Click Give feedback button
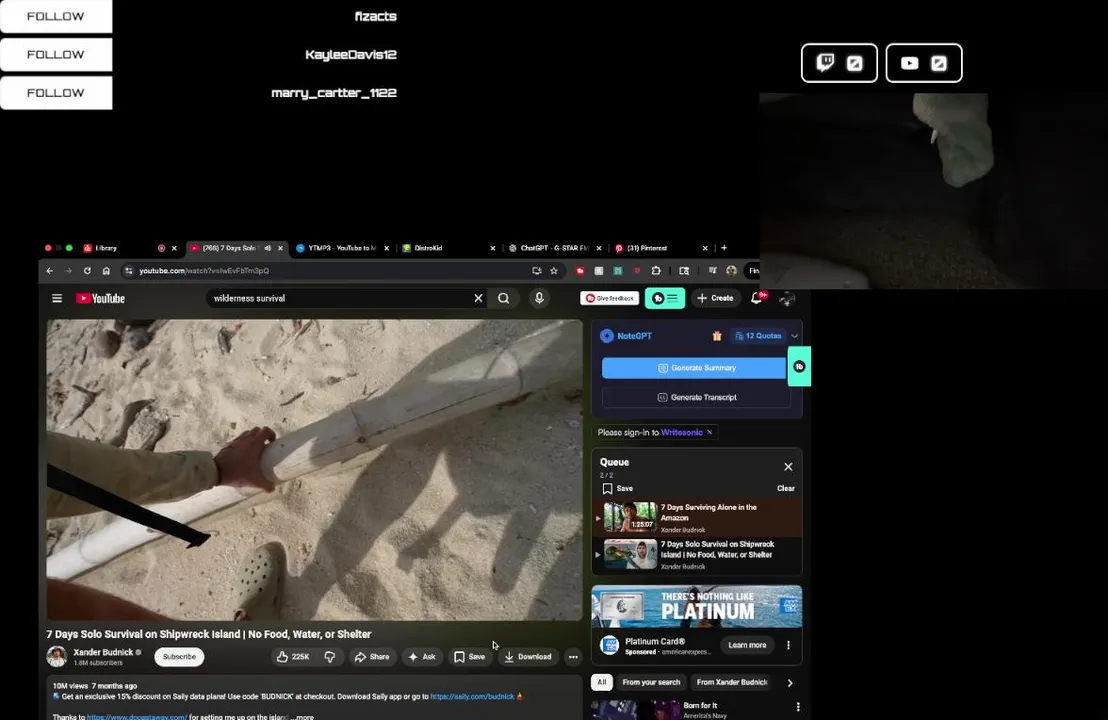 pyautogui.click(x=610, y=298)
